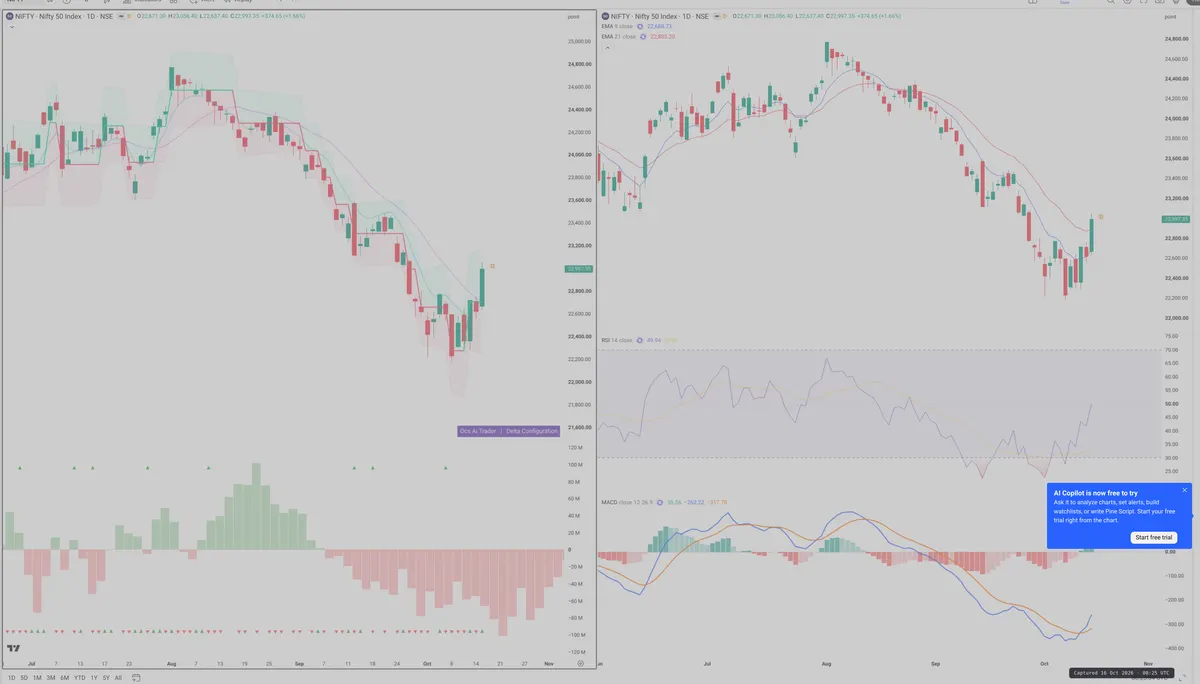Select the EMA 21 close legend entry
This screenshot has width=1200, height=684.
click(619, 37)
